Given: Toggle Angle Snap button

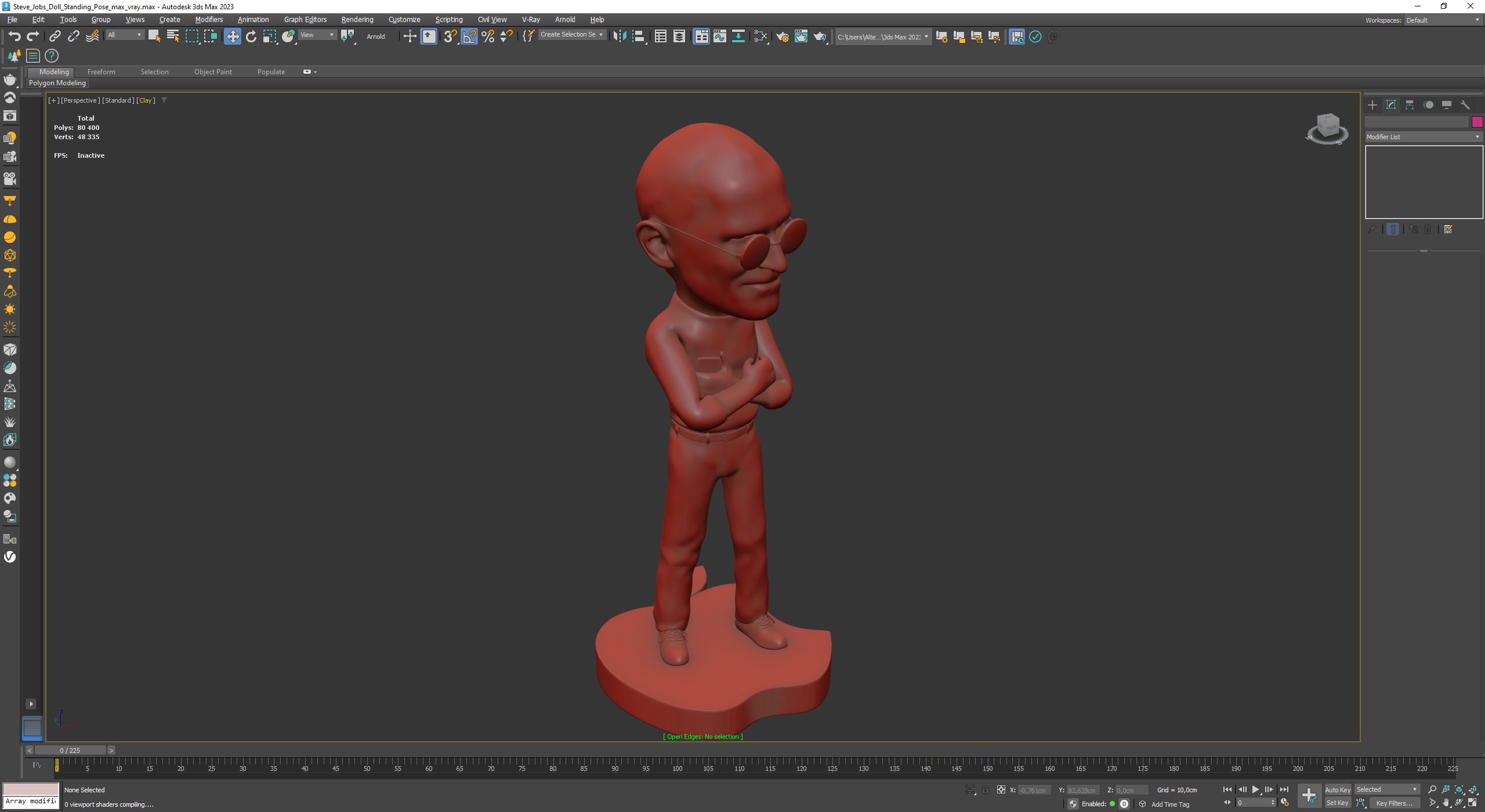Looking at the screenshot, I should coord(469,37).
